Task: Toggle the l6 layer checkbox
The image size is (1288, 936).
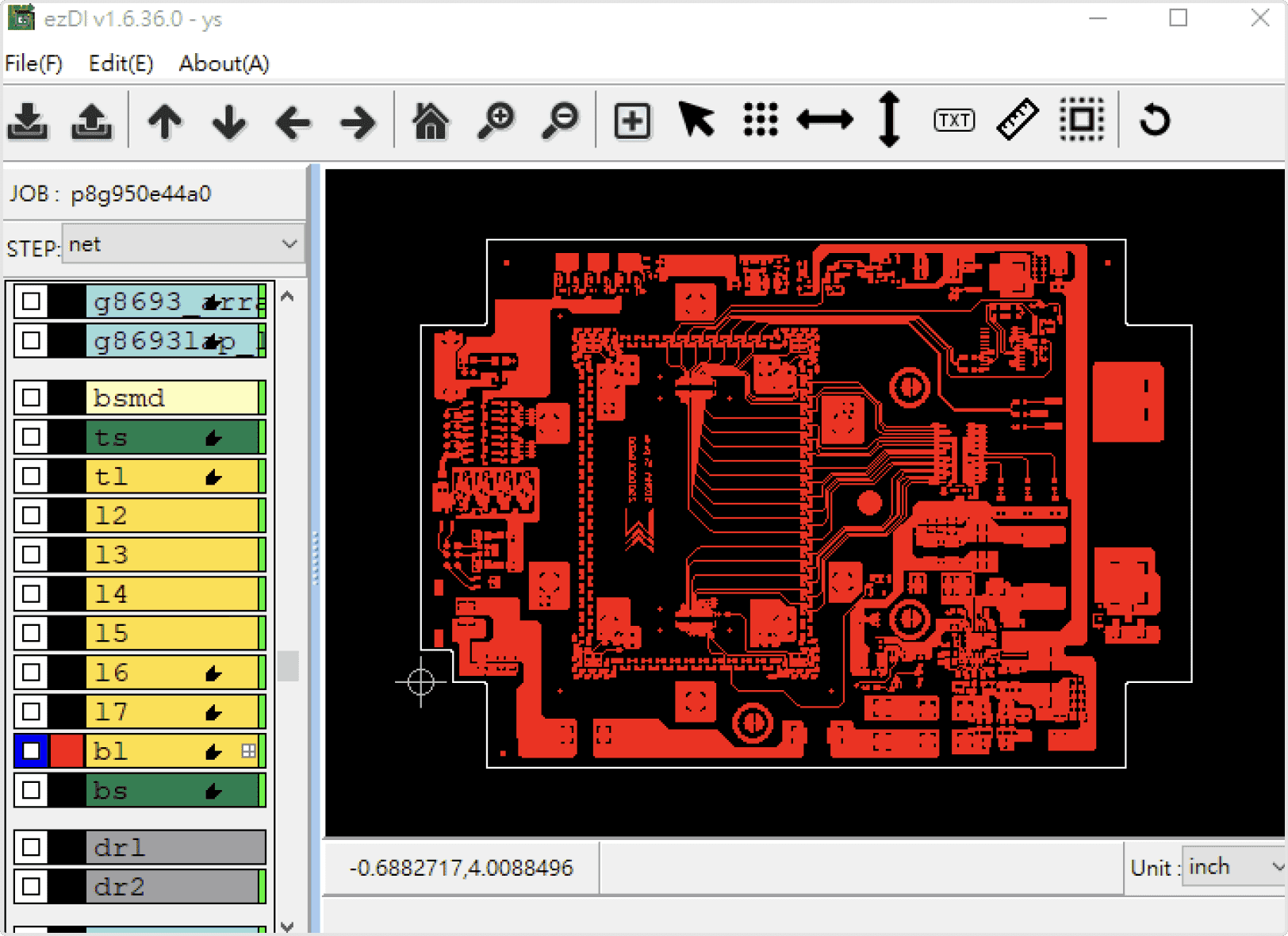Action: tap(31, 672)
